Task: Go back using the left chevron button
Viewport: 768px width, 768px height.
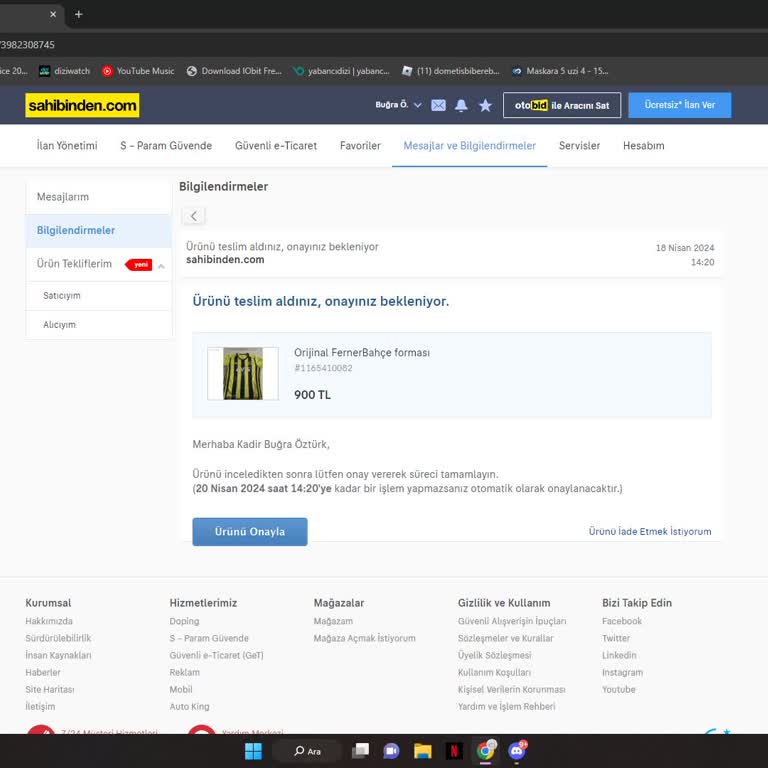Action: [194, 216]
